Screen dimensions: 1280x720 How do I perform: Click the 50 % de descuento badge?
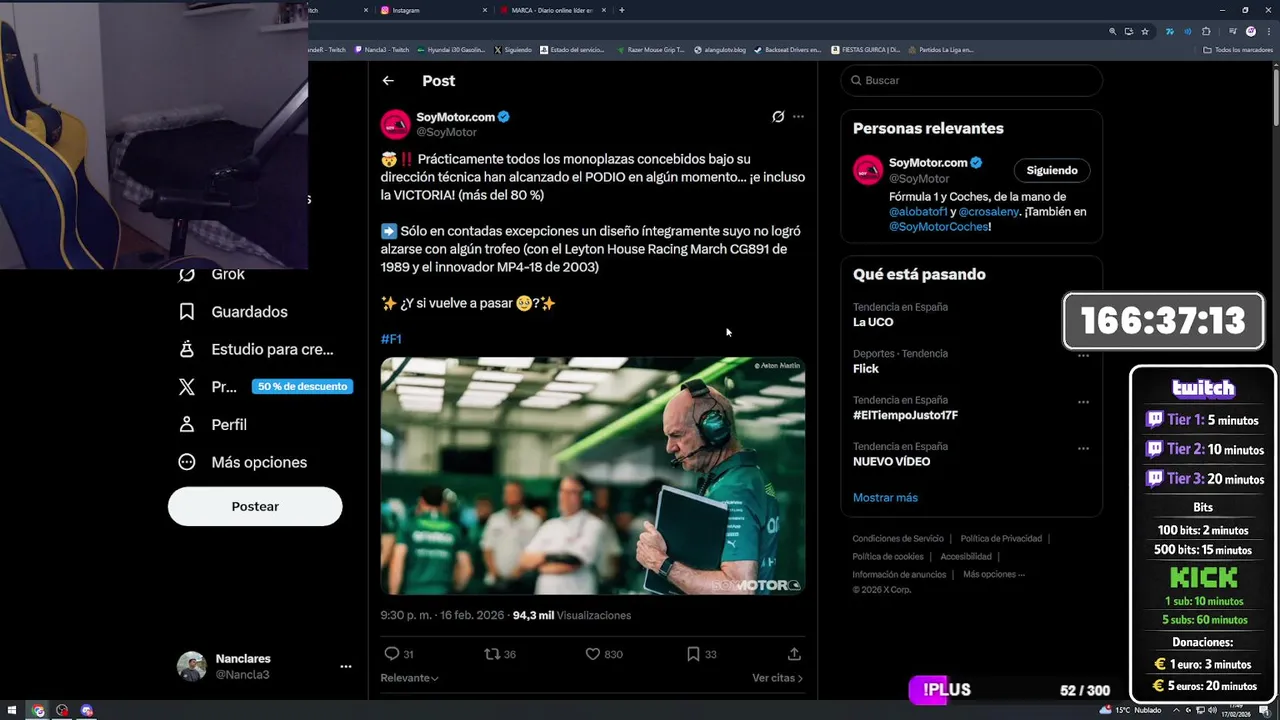(302, 387)
